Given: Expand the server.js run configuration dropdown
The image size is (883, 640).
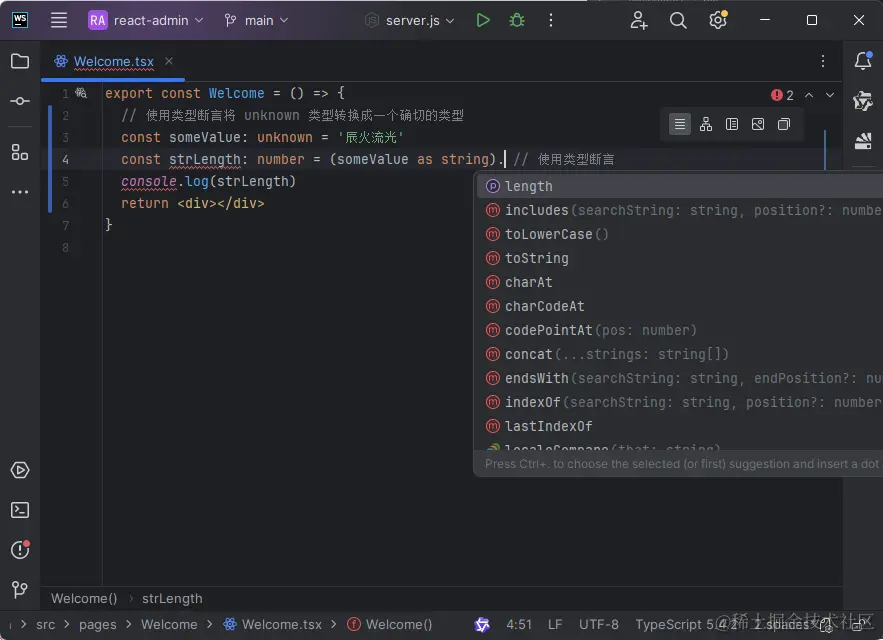Looking at the screenshot, I should click(410, 20).
